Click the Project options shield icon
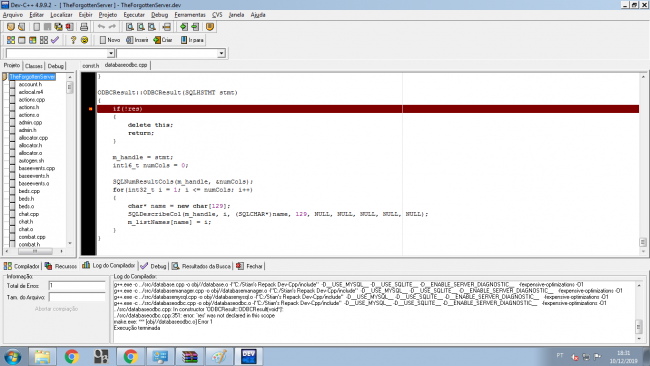650x366 pixels. point(210,27)
